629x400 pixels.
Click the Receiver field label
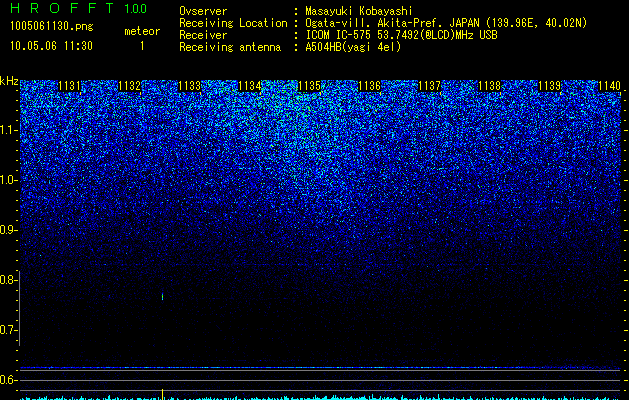tap(203, 35)
